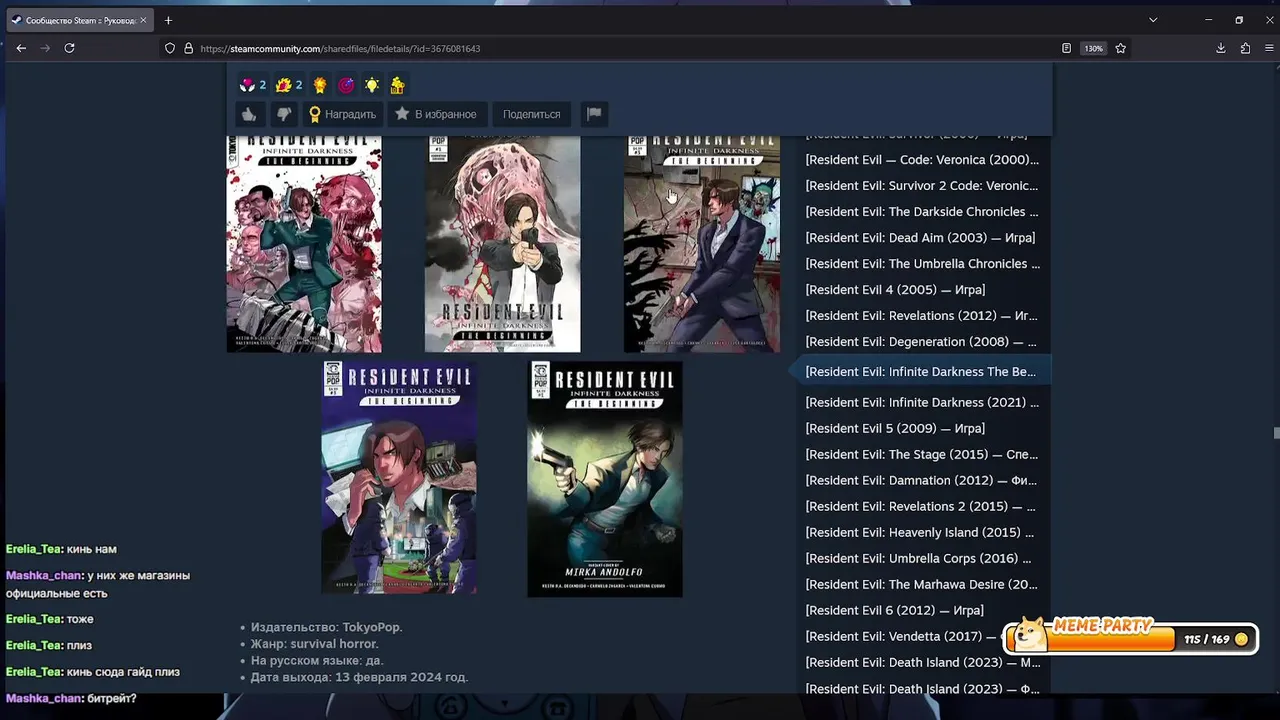
Task: Click the thumbs-down rate button
Action: coord(284,114)
